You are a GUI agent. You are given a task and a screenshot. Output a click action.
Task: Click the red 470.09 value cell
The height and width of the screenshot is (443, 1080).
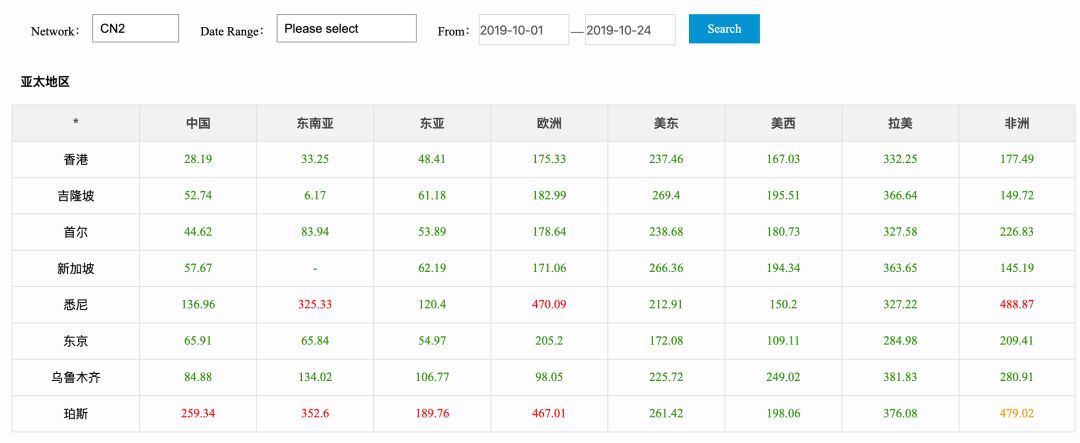pyautogui.click(x=549, y=305)
